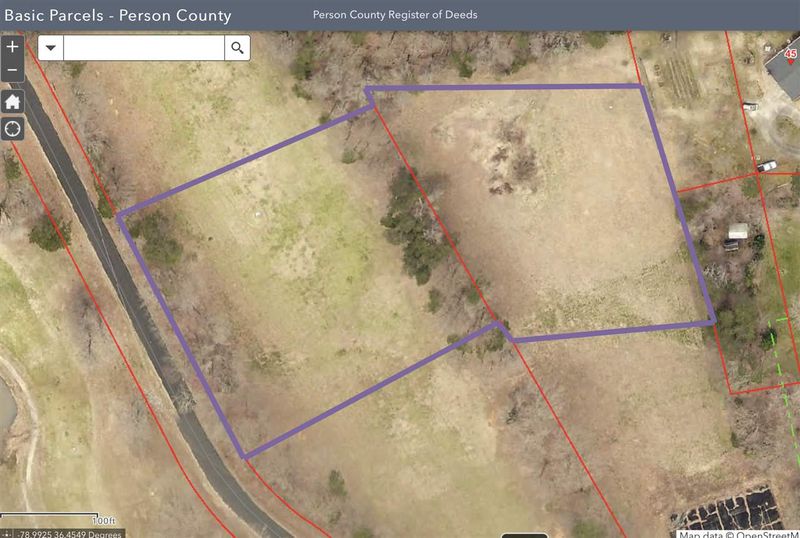The height and width of the screenshot is (538, 800).
Task: Open the OpenStreetMap map data attribution
Action: click(x=739, y=534)
